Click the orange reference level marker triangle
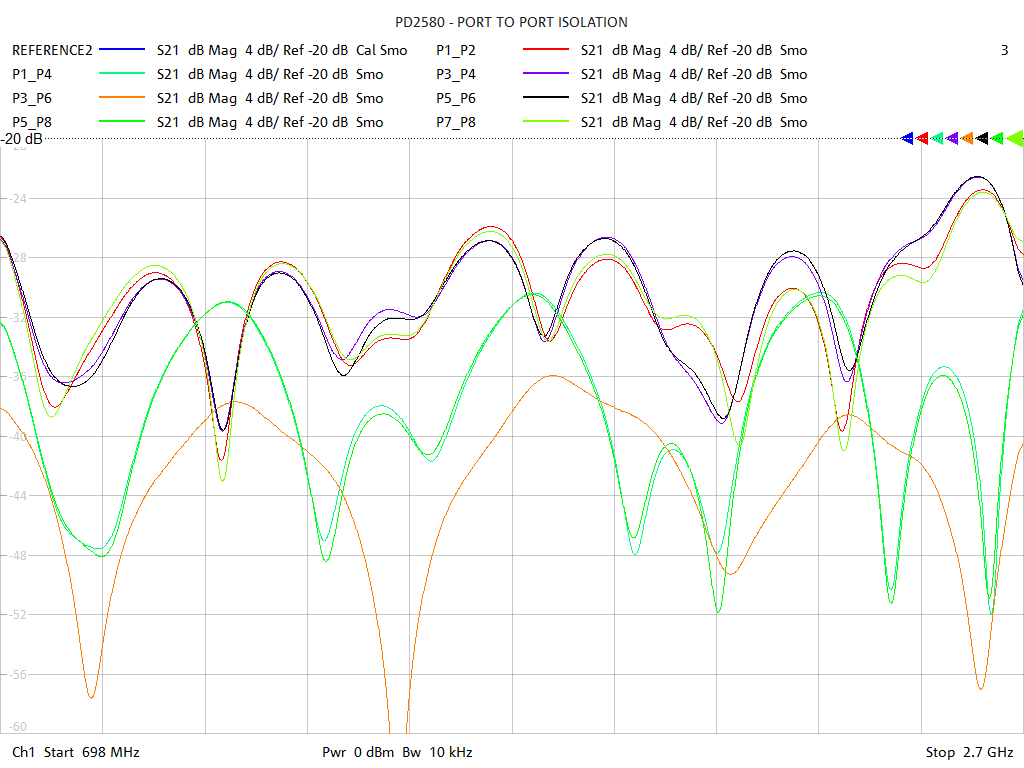Image resolution: width=1024 pixels, height=768 pixels. click(967, 138)
